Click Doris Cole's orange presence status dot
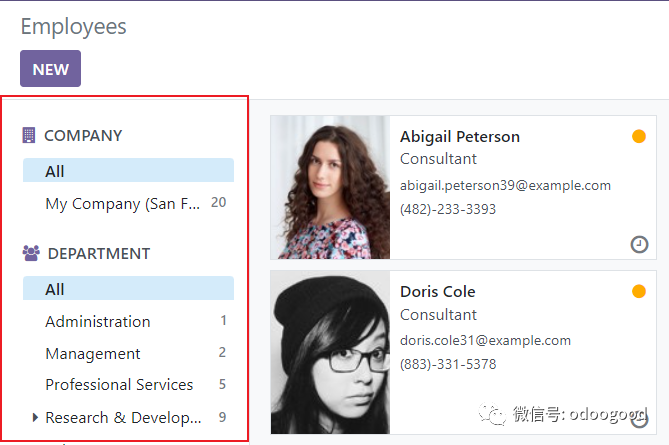Screen dimensions: 669x445 point(639,292)
